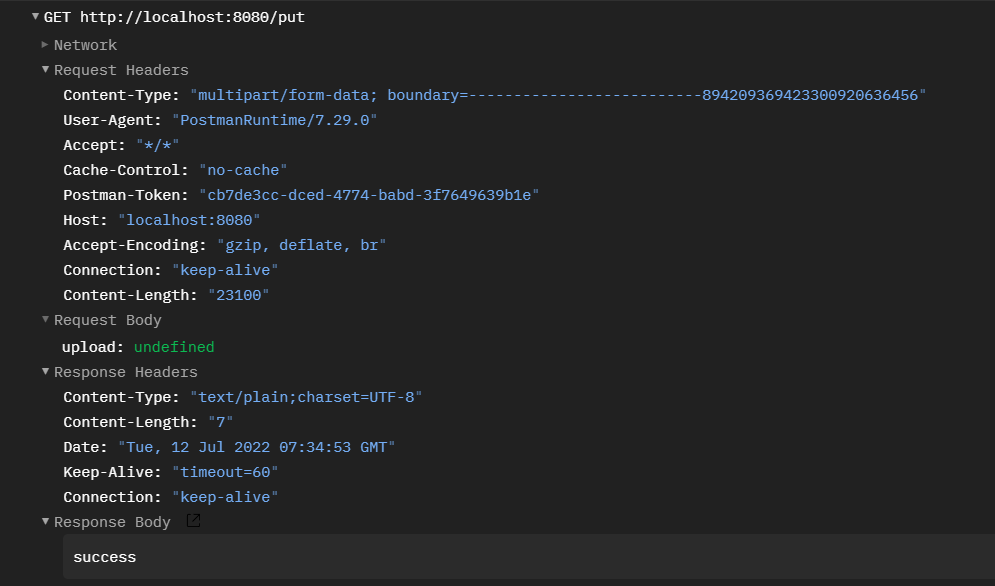Click the Accept-Encoding header value
The width and height of the screenshot is (995, 586).
point(301,245)
